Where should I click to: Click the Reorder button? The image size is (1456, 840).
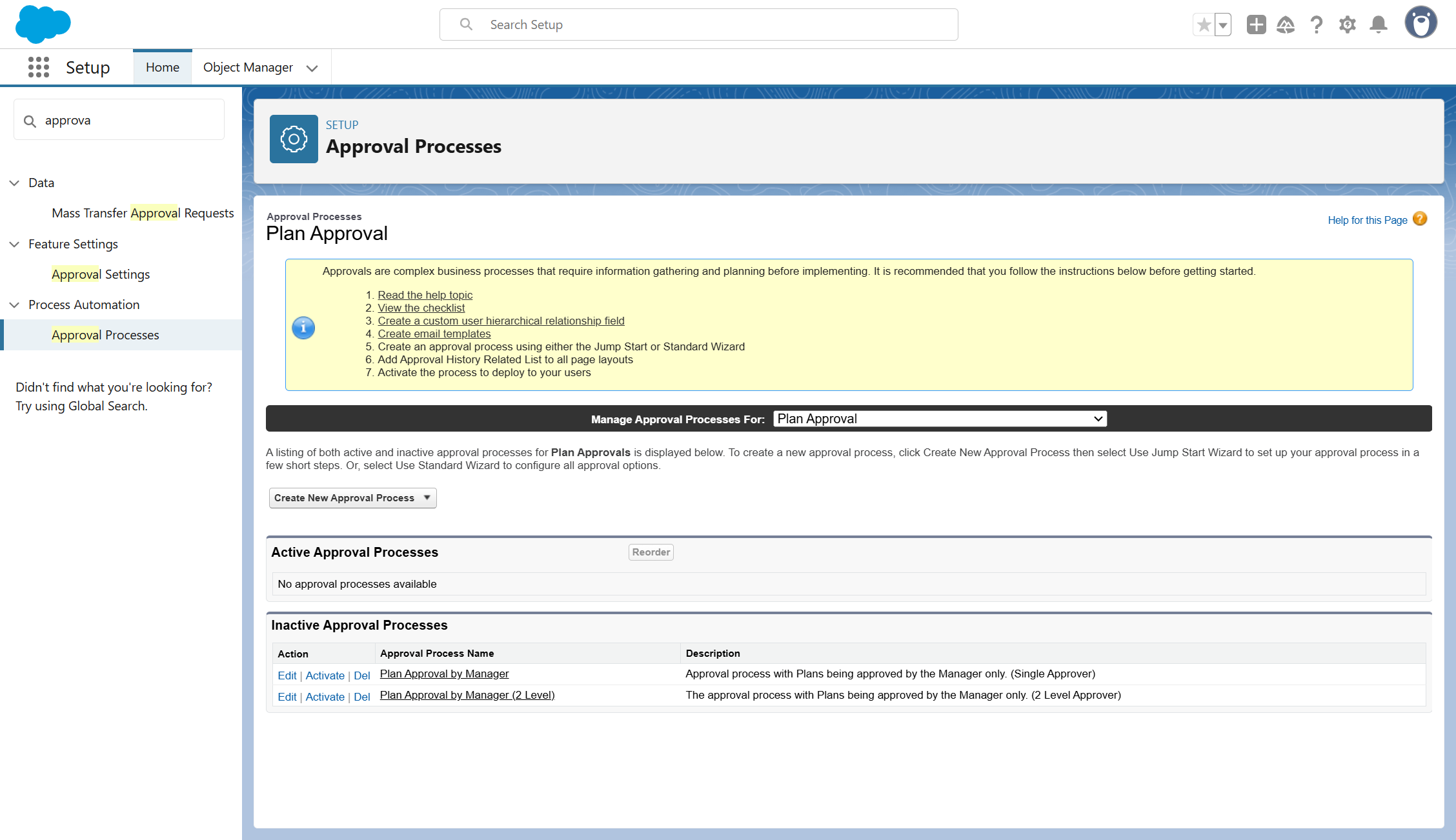[651, 552]
